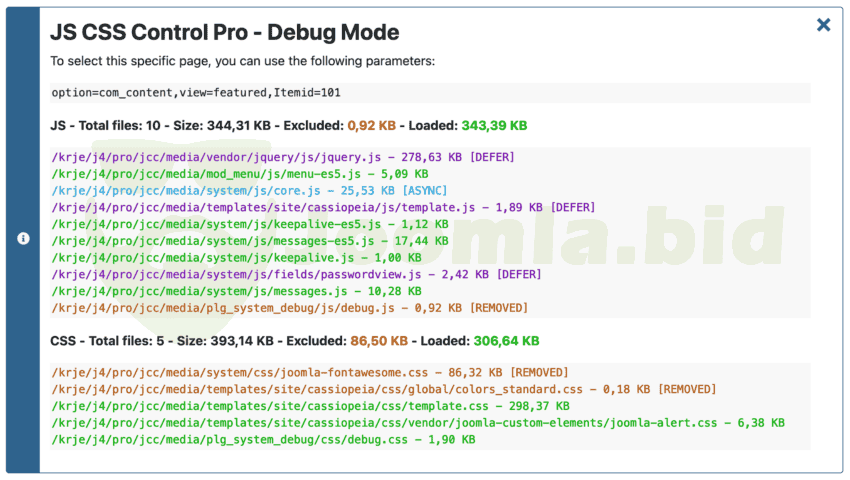Click the JS CSS Control Pro heading
850x480 pixels.
point(224,32)
